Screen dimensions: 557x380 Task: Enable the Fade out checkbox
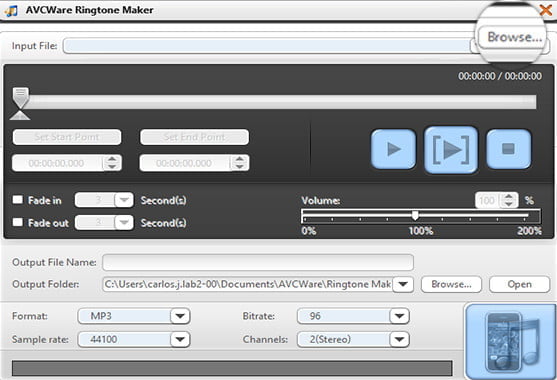(x=18, y=222)
